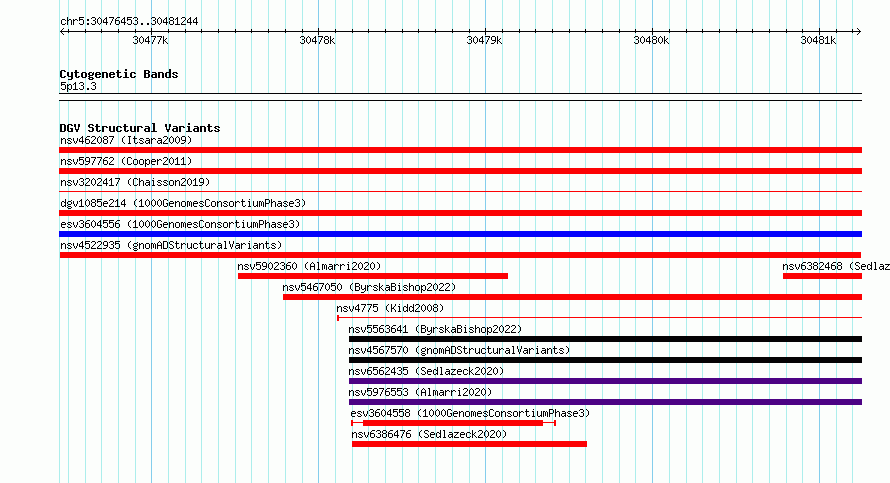Click the thin red line under nsv4775
Viewport: 890px width, 483px height.
(x=599, y=318)
